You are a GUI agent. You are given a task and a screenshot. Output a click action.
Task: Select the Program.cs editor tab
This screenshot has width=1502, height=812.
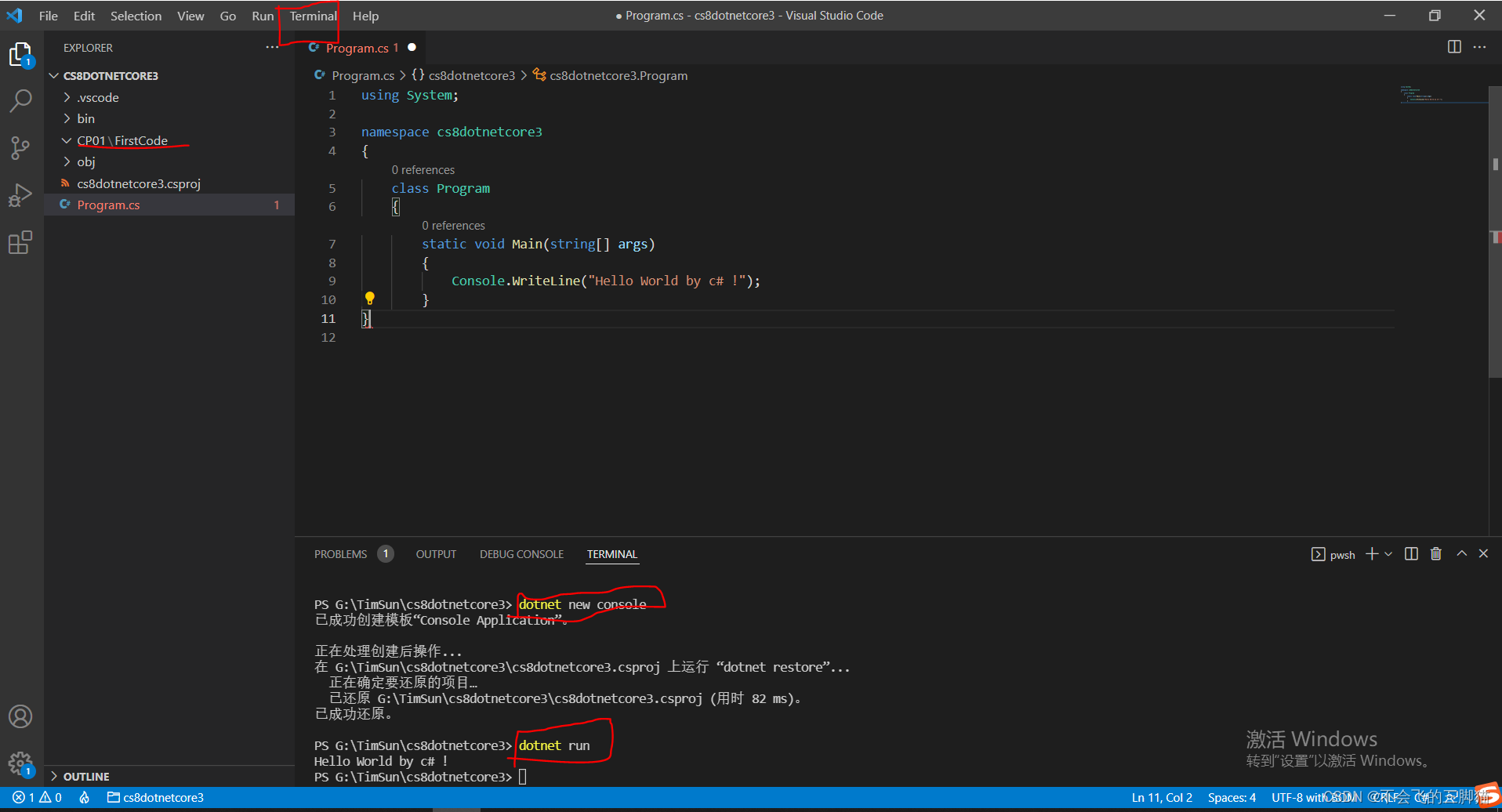(362, 48)
